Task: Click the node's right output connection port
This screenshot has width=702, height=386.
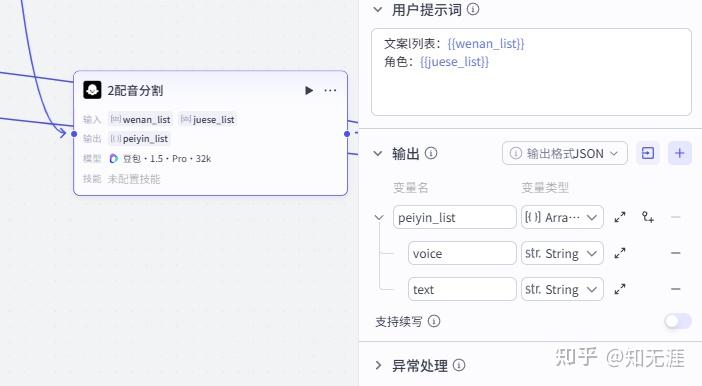Action: pos(347,134)
